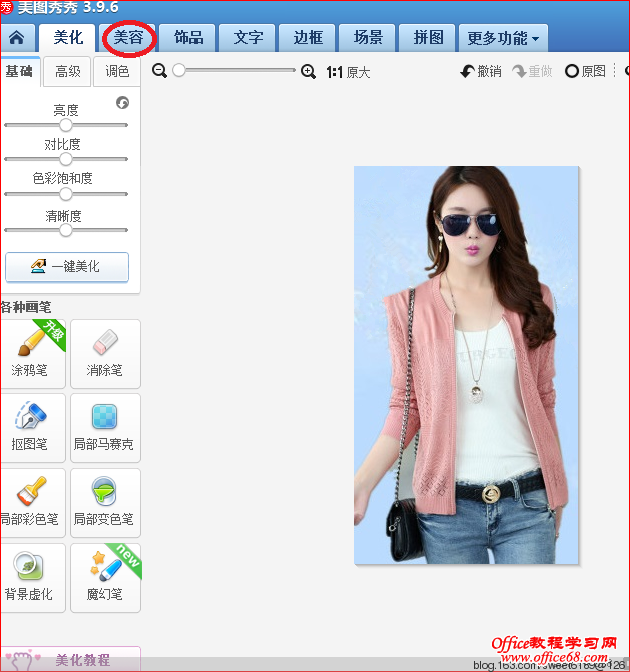Reset adjustments with the circular arrow icon
630x672 pixels.
(x=123, y=103)
